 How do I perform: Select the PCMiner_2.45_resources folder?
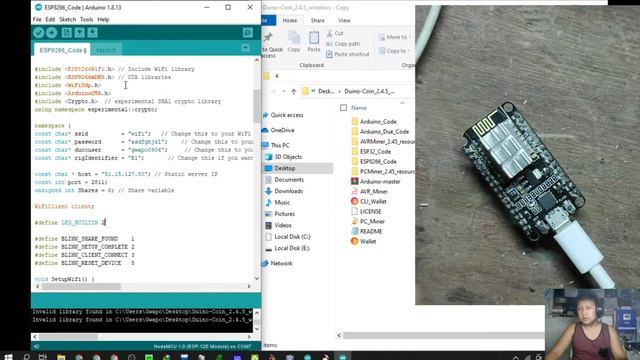[x=387, y=171]
